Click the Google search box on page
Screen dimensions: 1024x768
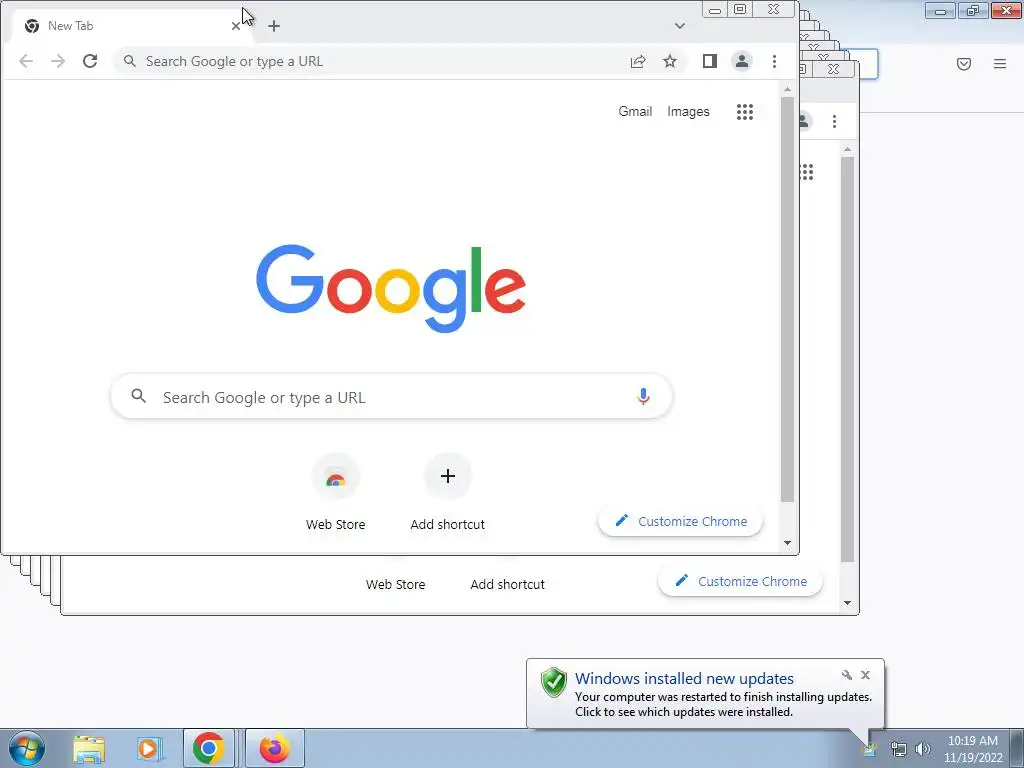392,396
